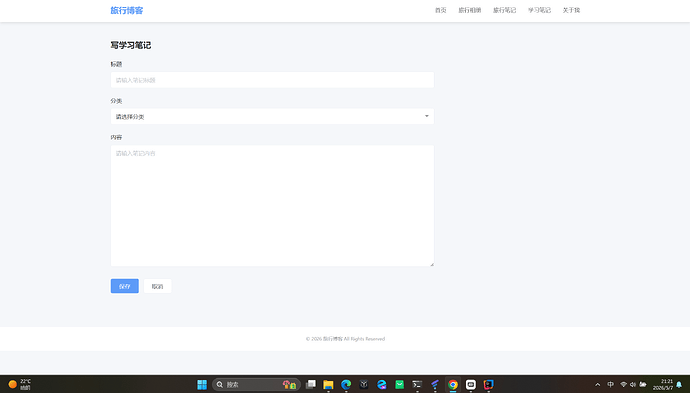
Task: Open the Windows Start menu
Action: (202, 384)
